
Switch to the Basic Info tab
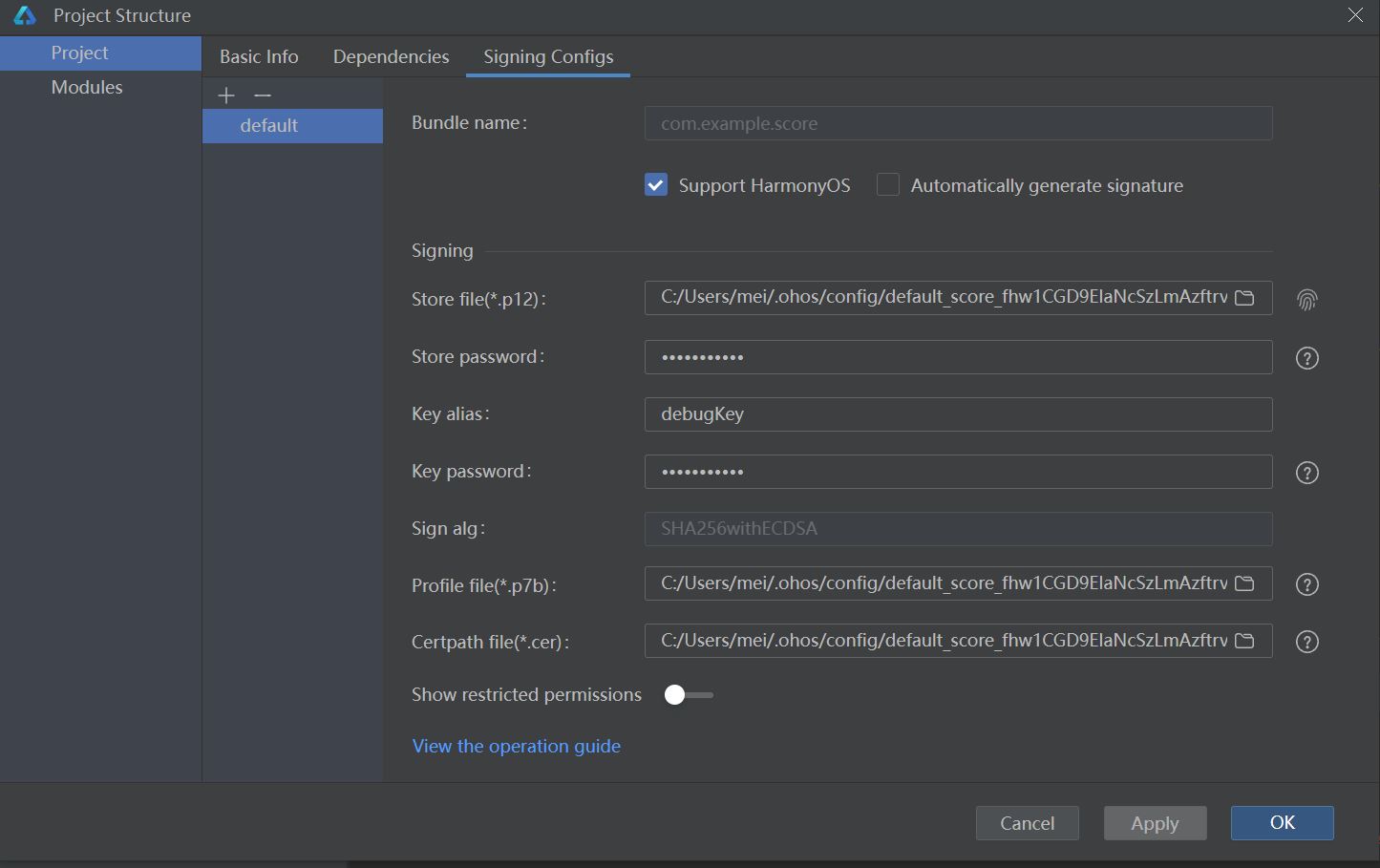tap(259, 57)
